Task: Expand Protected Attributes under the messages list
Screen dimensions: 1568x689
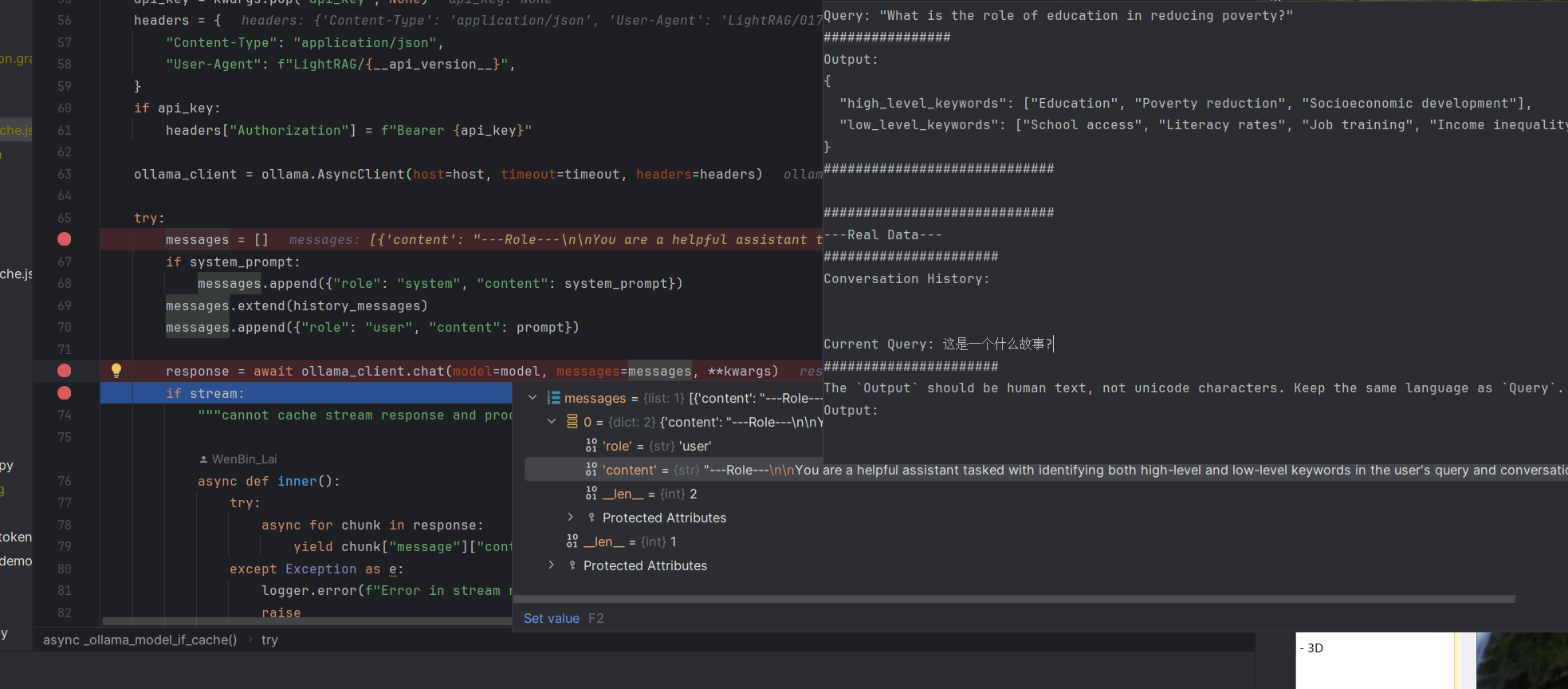Action: coord(552,565)
